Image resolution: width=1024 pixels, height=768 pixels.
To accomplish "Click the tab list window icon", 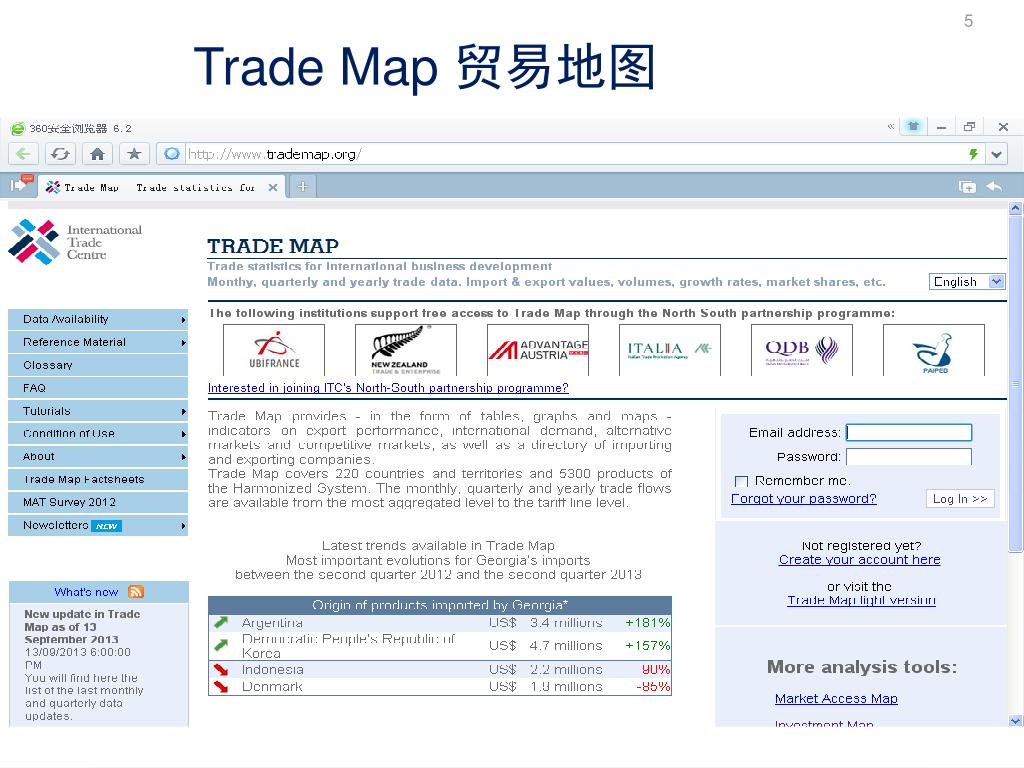I will [967, 187].
